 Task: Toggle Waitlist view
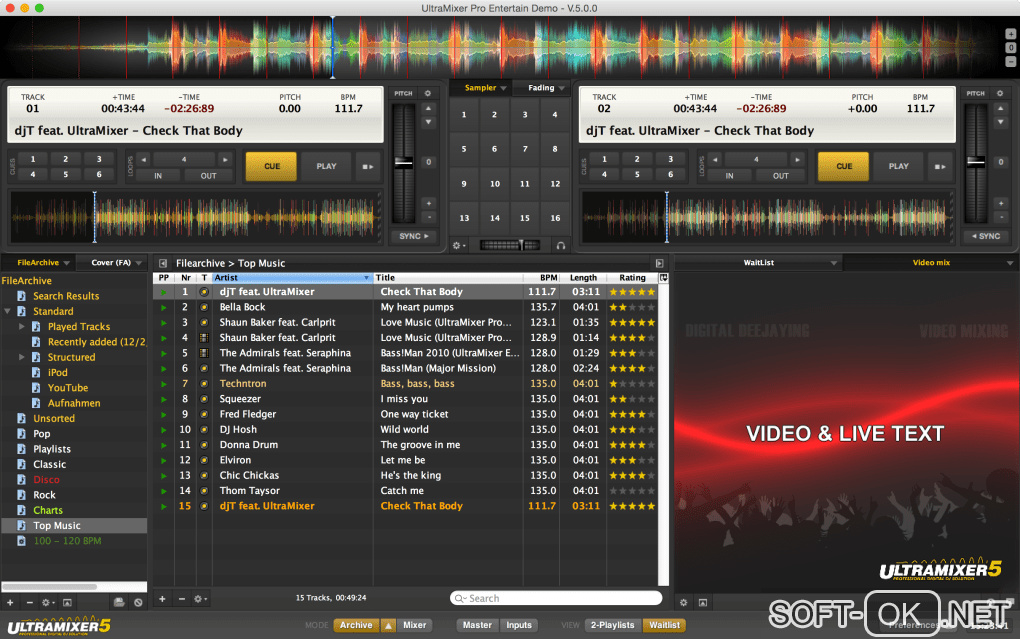coord(664,625)
